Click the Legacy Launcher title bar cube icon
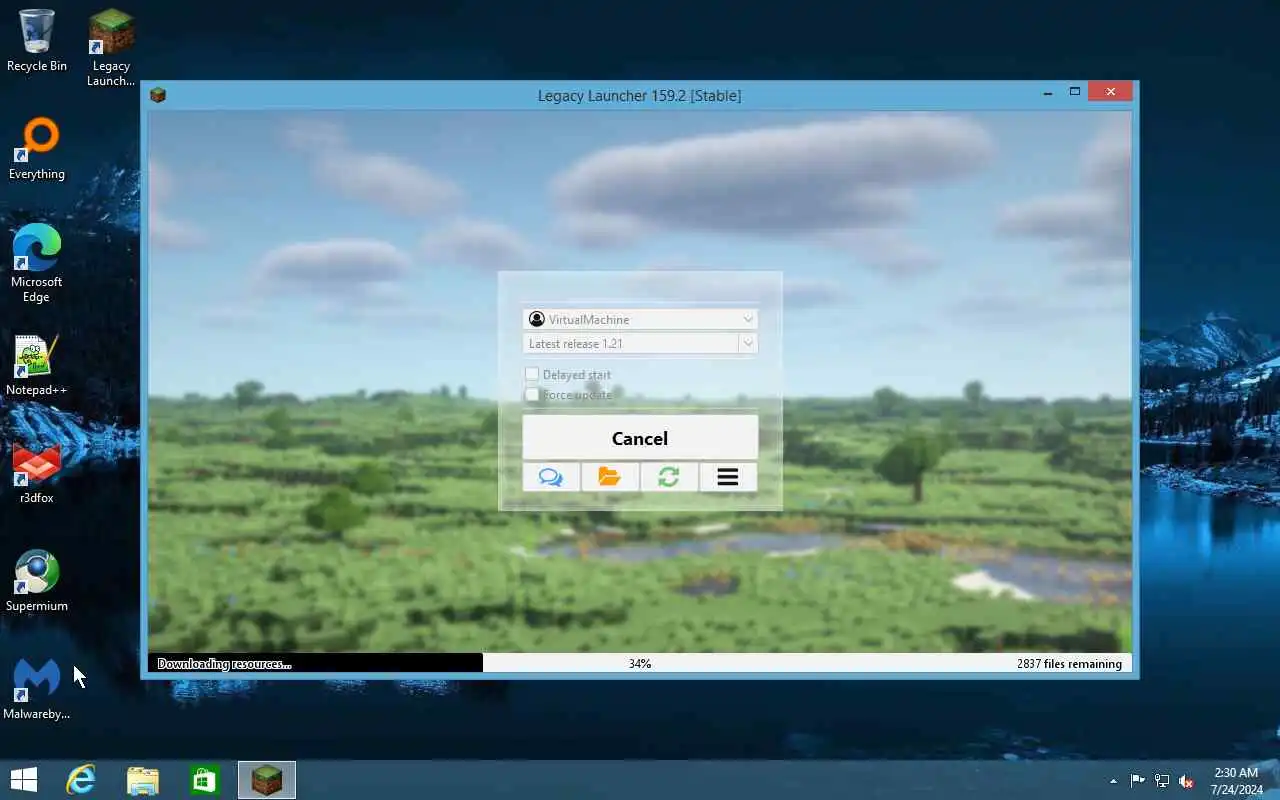Viewport: 1280px width, 800px height. 157,95
